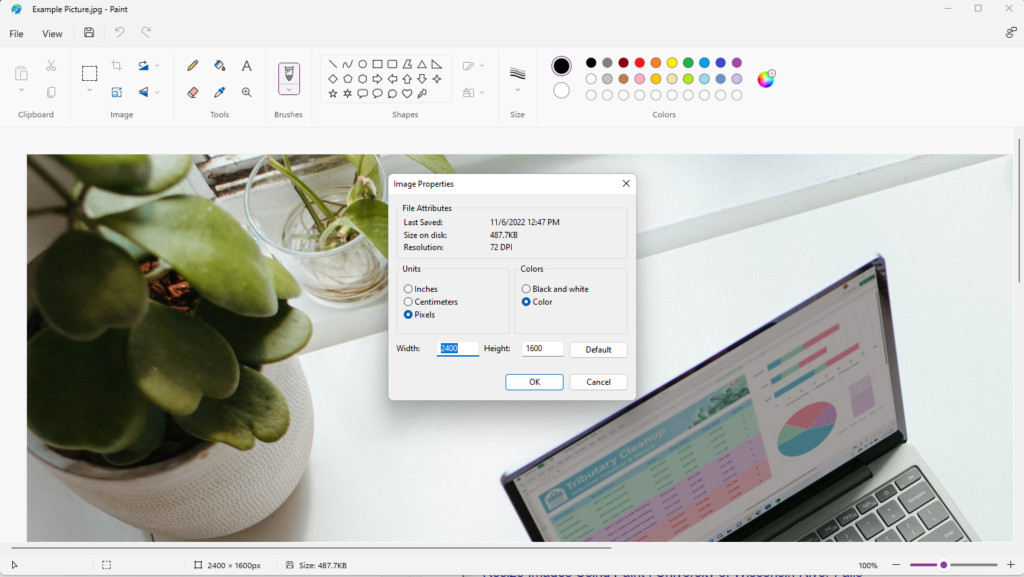Pick the yellow color swatch
Viewport: 1024px width, 577px height.
[672, 63]
